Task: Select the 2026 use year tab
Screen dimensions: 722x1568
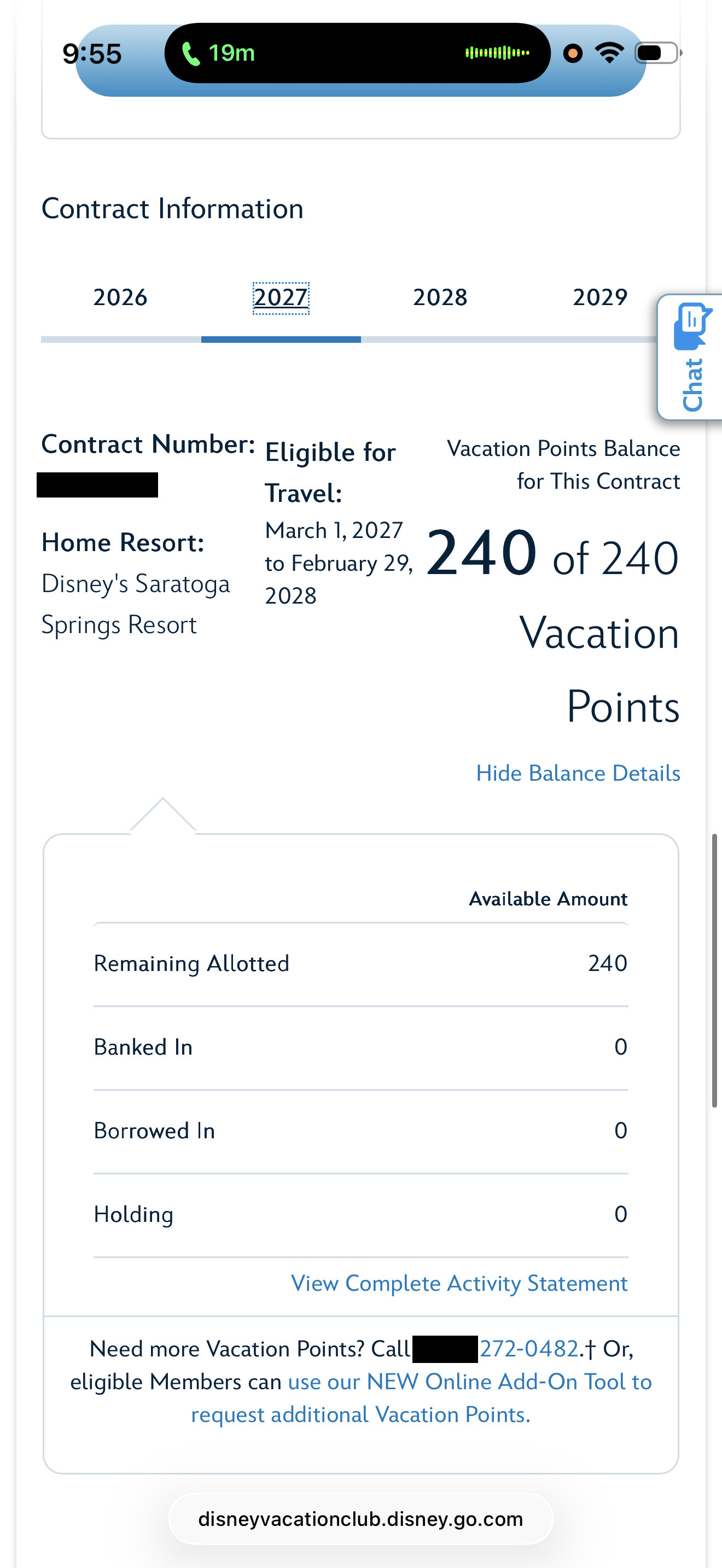Action: pyautogui.click(x=120, y=297)
